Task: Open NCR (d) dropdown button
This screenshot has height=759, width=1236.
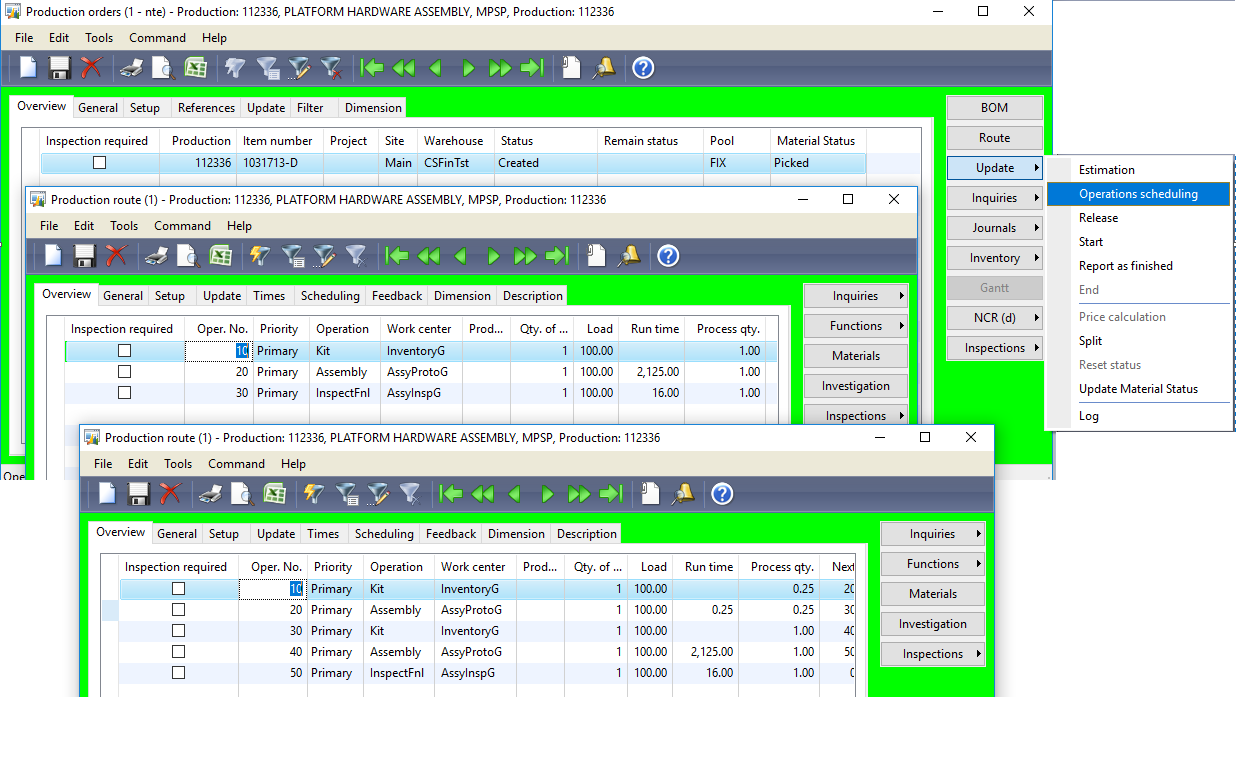Action: tap(995, 318)
